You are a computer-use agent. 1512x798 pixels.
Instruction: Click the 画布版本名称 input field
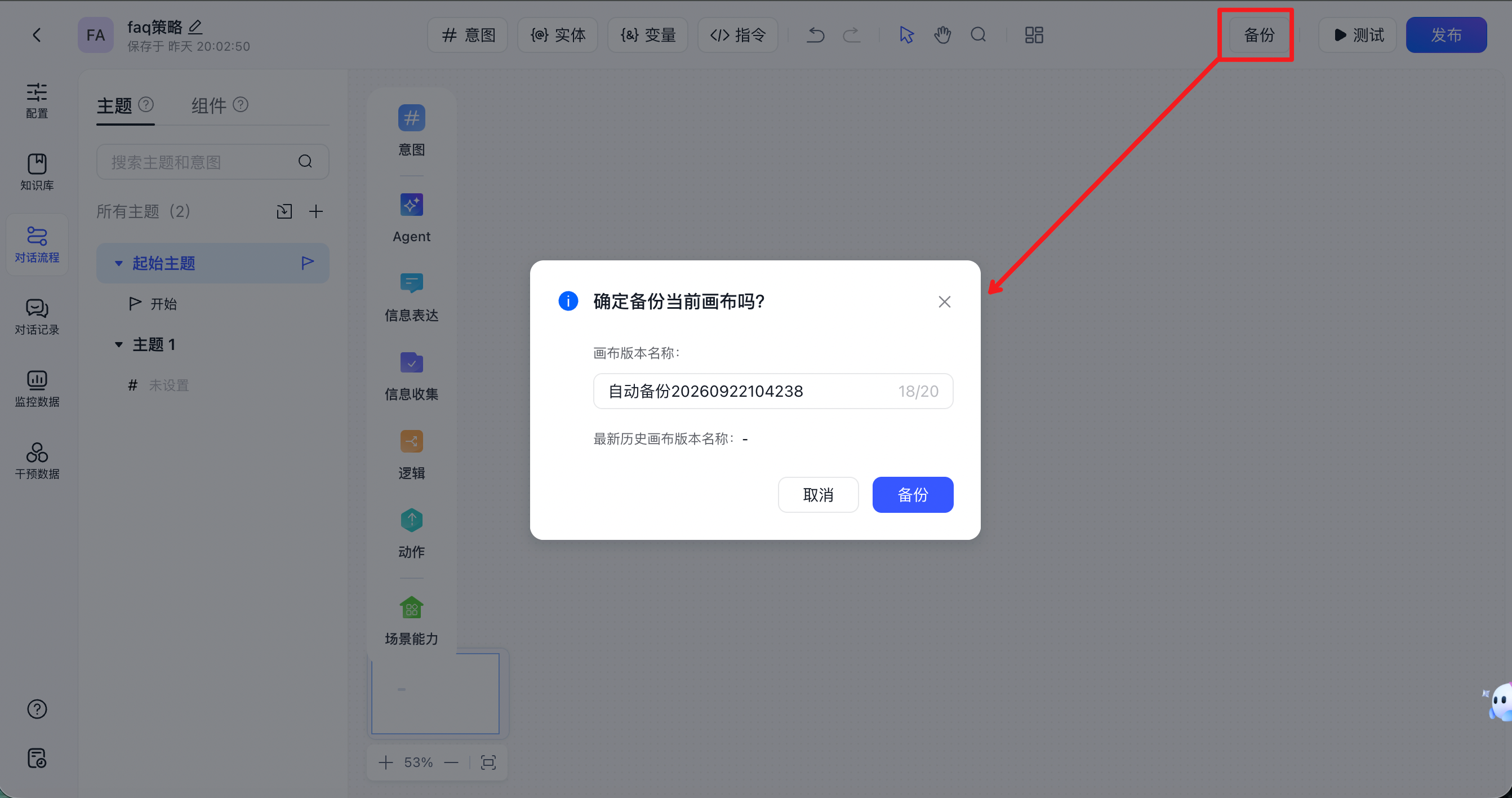coord(773,391)
